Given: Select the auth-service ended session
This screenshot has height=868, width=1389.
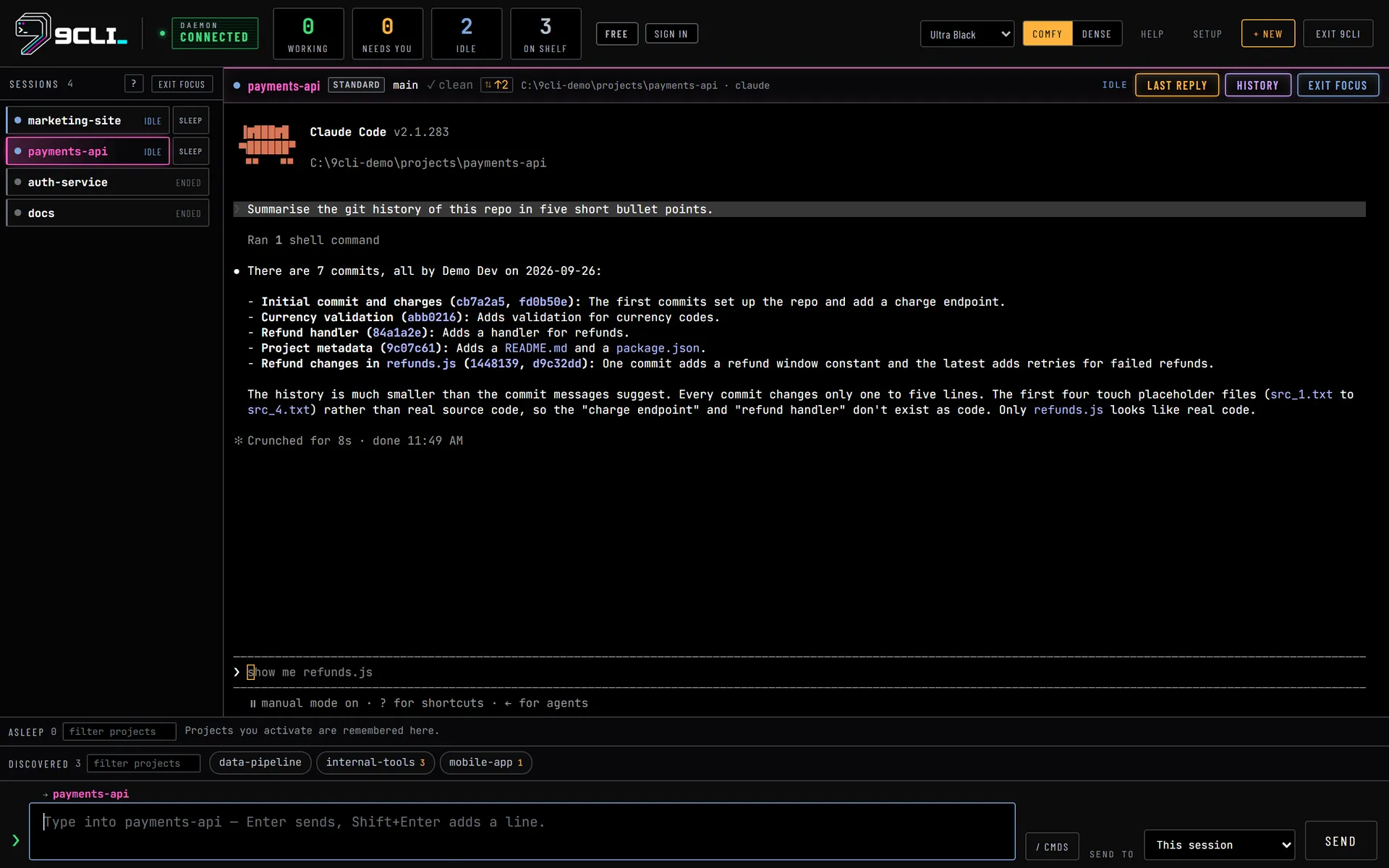Looking at the screenshot, I should point(108,182).
